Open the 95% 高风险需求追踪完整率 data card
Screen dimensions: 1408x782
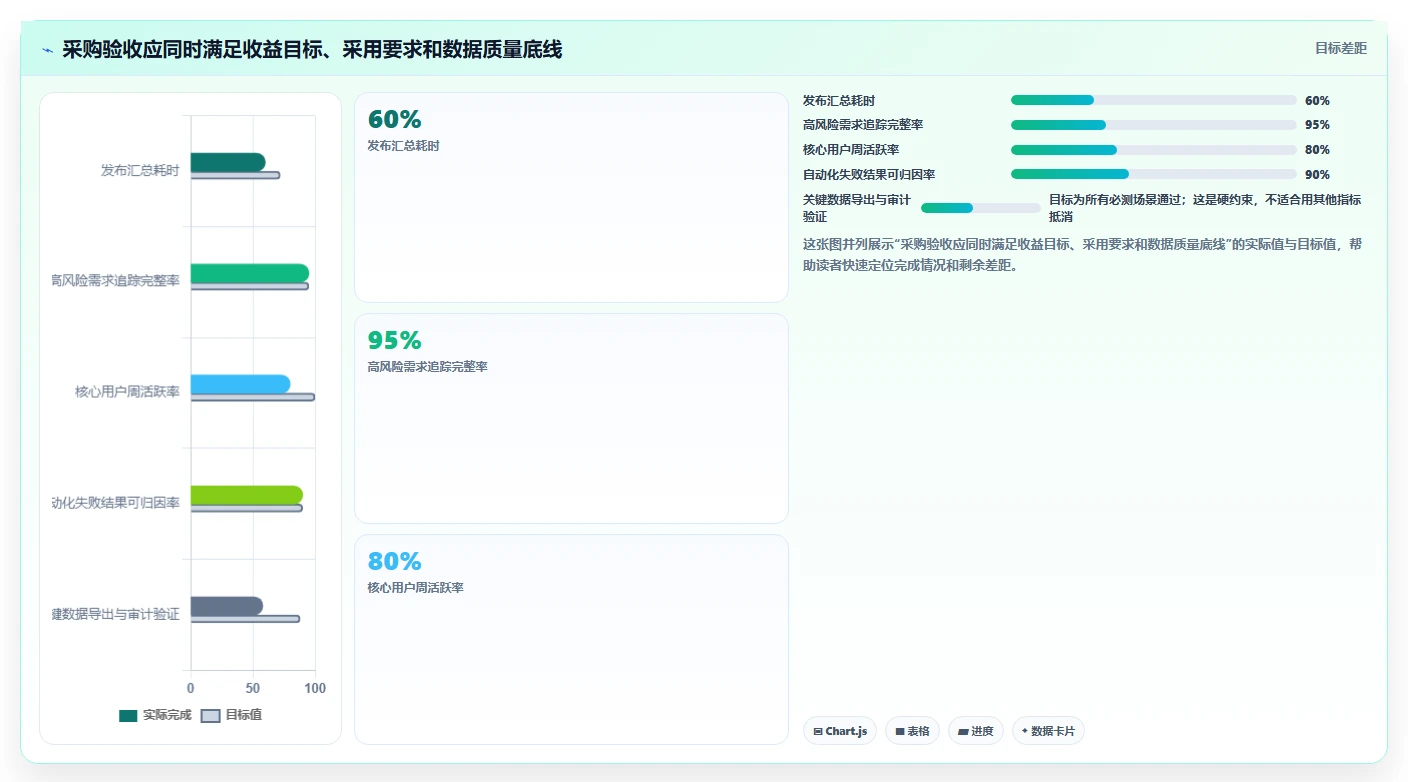tap(571, 418)
